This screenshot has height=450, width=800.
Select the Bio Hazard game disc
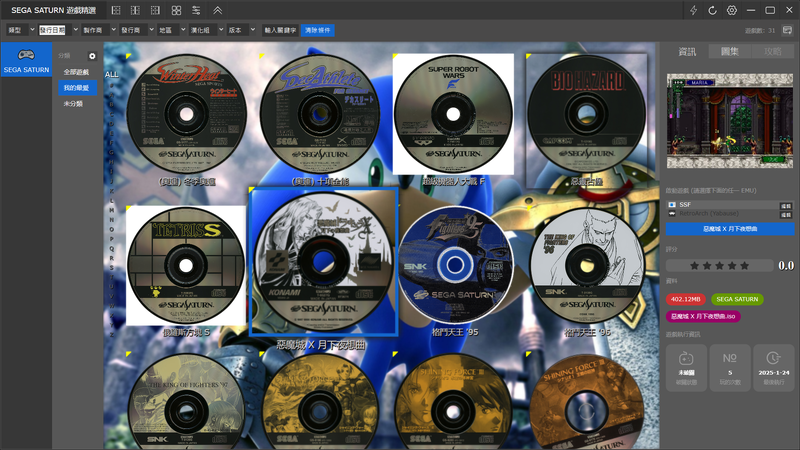587,114
